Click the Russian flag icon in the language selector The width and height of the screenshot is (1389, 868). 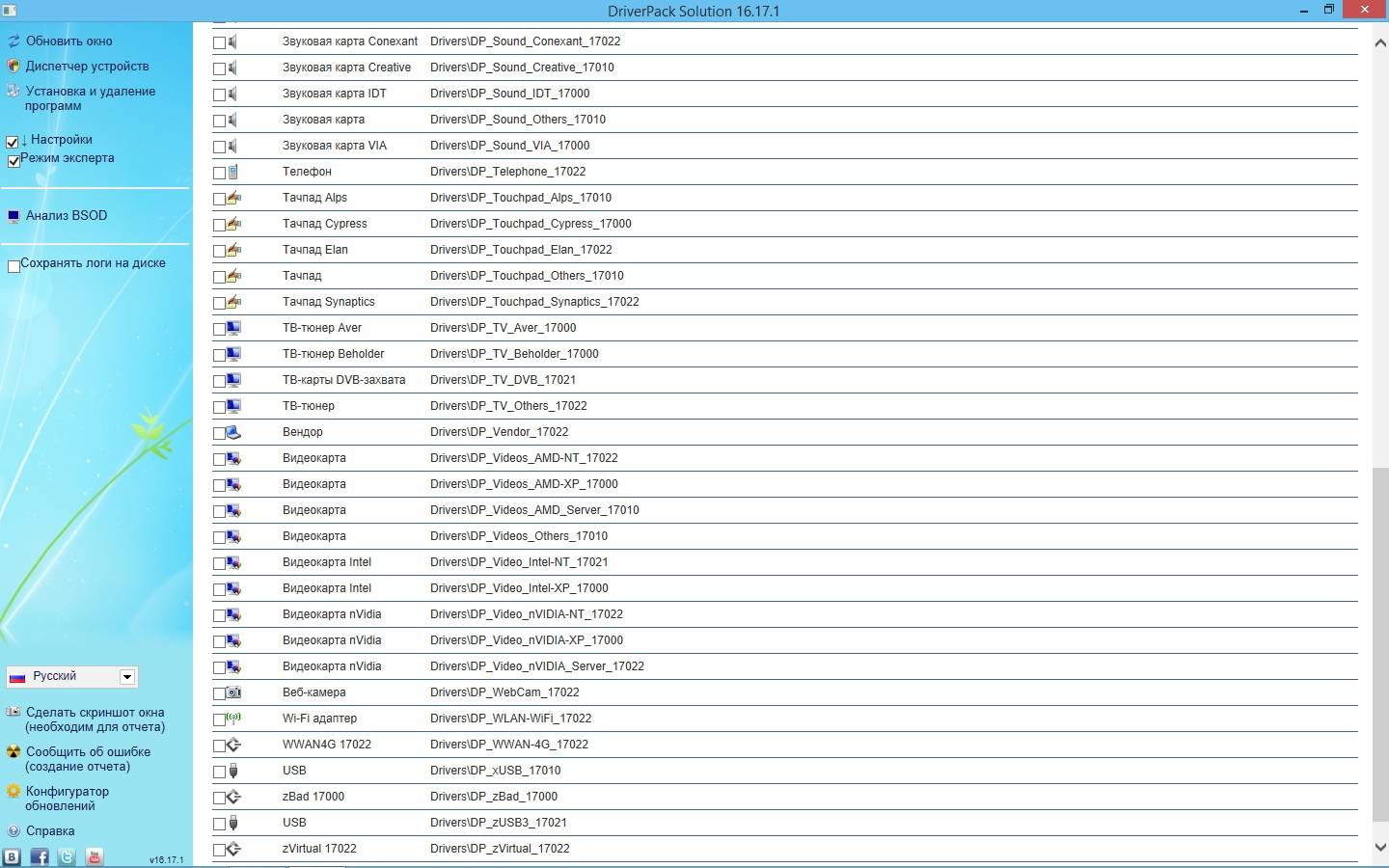(x=17, y=677)
